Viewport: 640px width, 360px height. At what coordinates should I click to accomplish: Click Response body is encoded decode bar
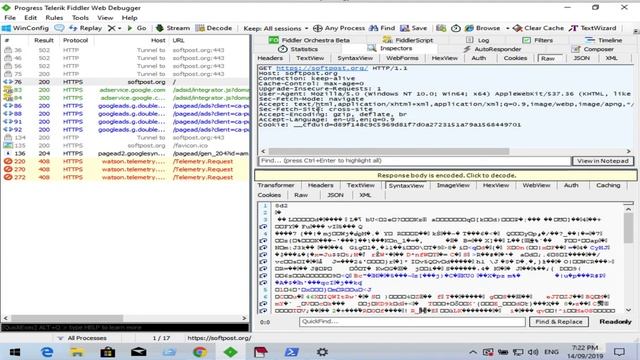tap(446, 176)
